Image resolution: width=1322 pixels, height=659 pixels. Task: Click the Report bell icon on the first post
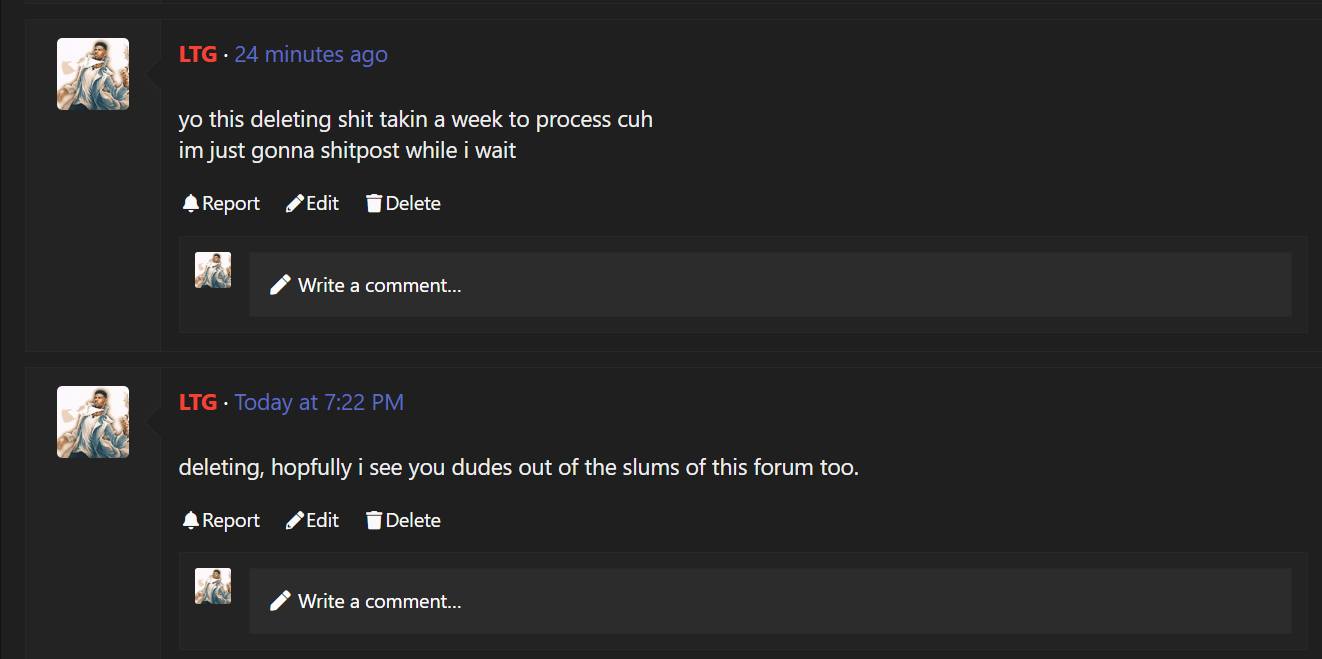tap(190, 203)
